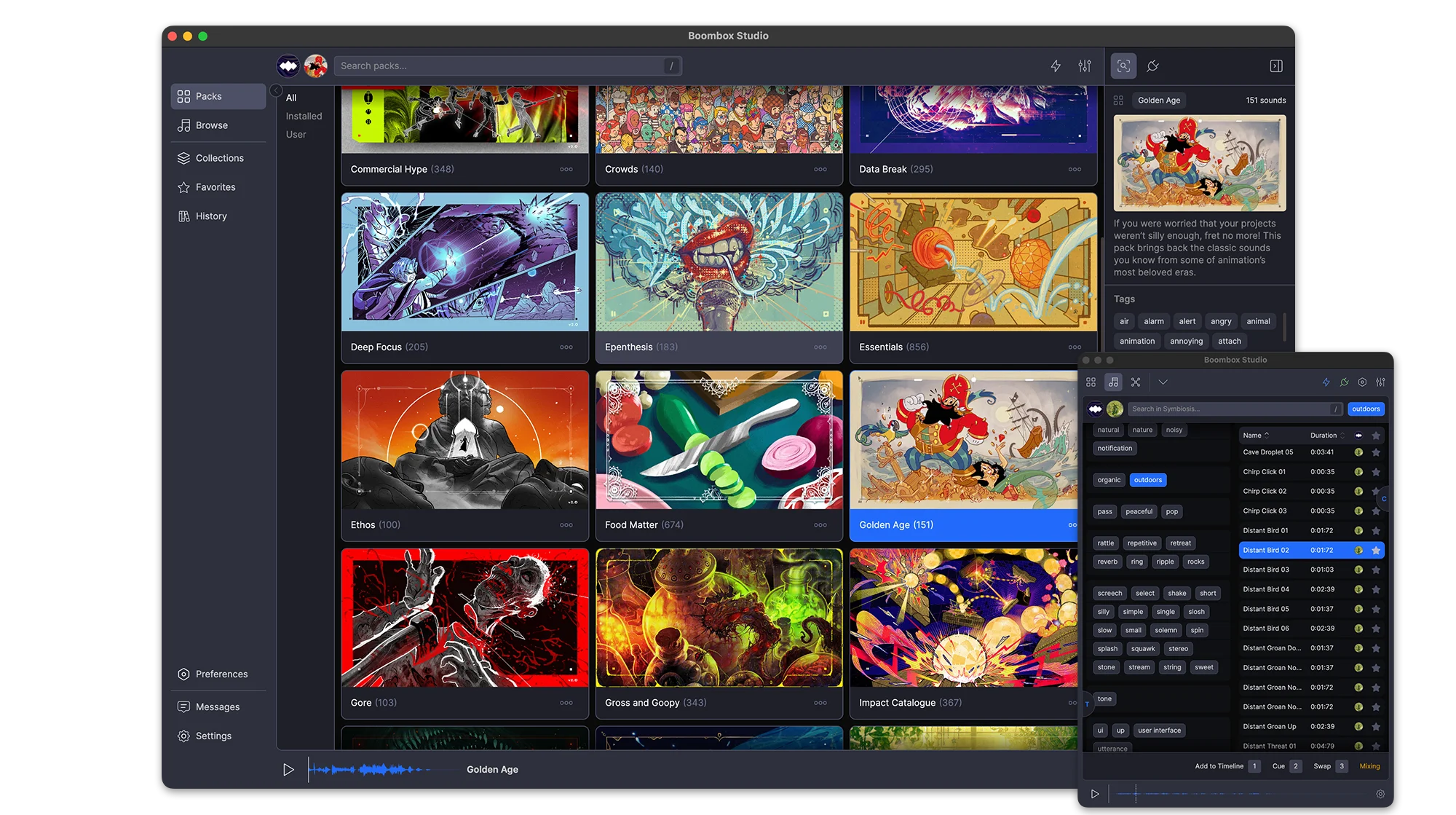The height and width of the screenshot is (815, 1456).
Task: Select the User packs filter
Action: click(x=296, y=135)
